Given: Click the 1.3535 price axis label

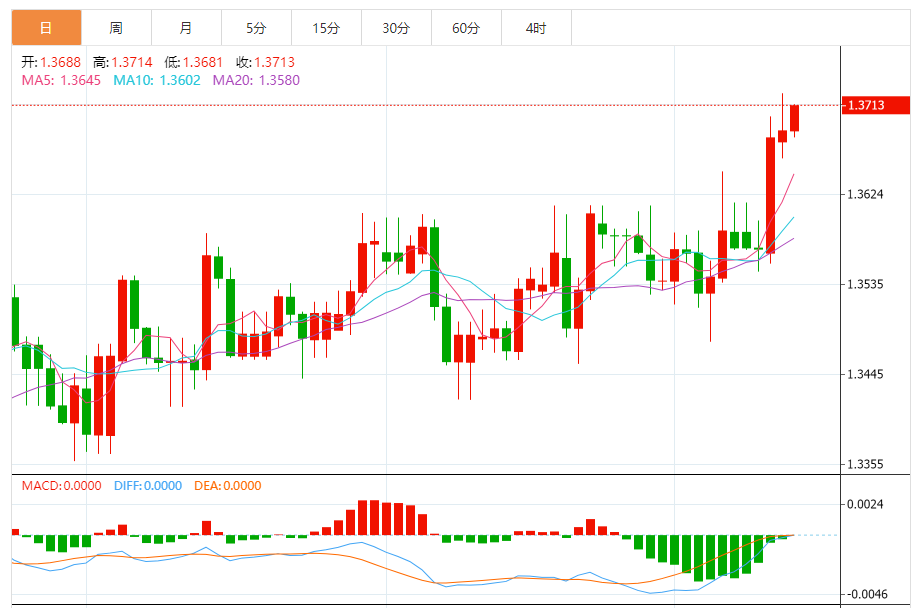Looking at the screenshot, I should 865,285.
